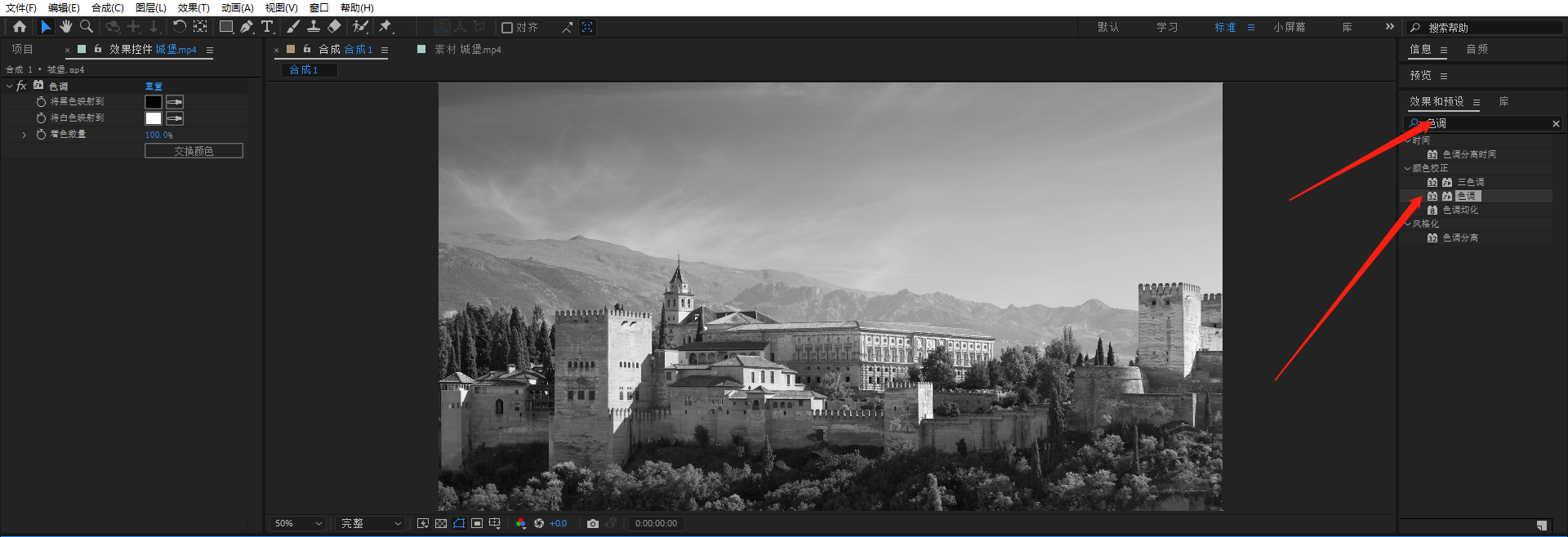Reset exposure aperture icon
This screenshot has height=537, width=1568.
click(539, 523)
